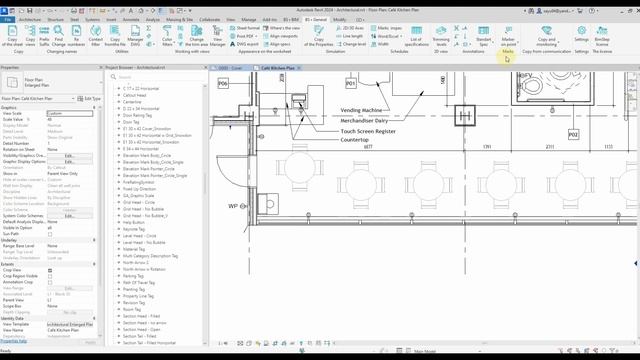Viewport: 640px width, 360px height.
Task: Click Align viewports tool
Action: pyautogui.click(x=280, y=36)
